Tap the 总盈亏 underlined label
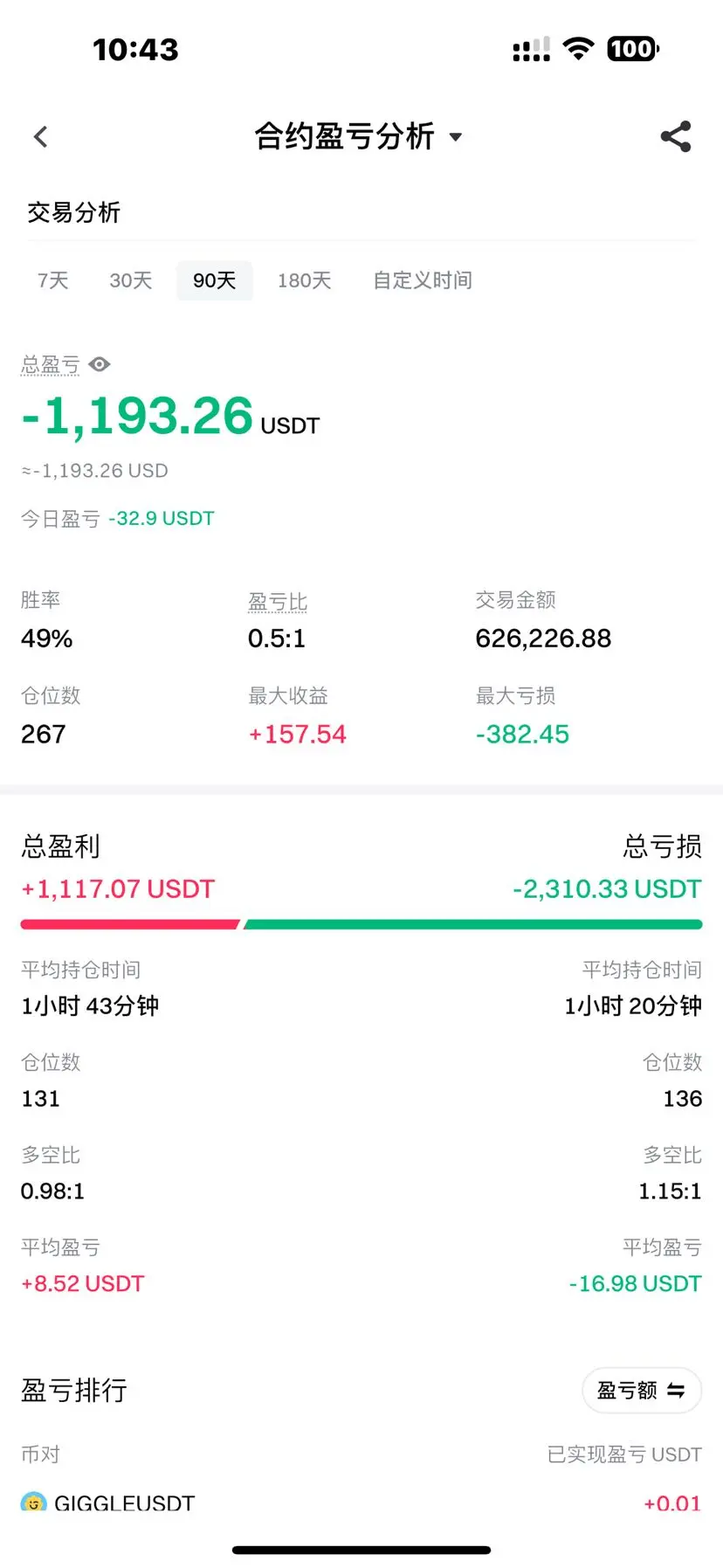 click(51, 364)
